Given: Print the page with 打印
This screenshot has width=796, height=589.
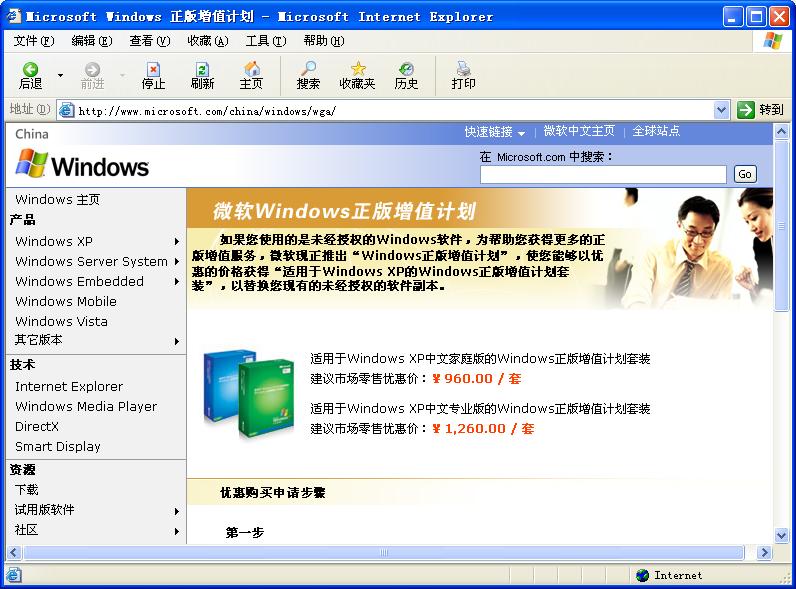Looking at the screenshot, I should (463, 76).
